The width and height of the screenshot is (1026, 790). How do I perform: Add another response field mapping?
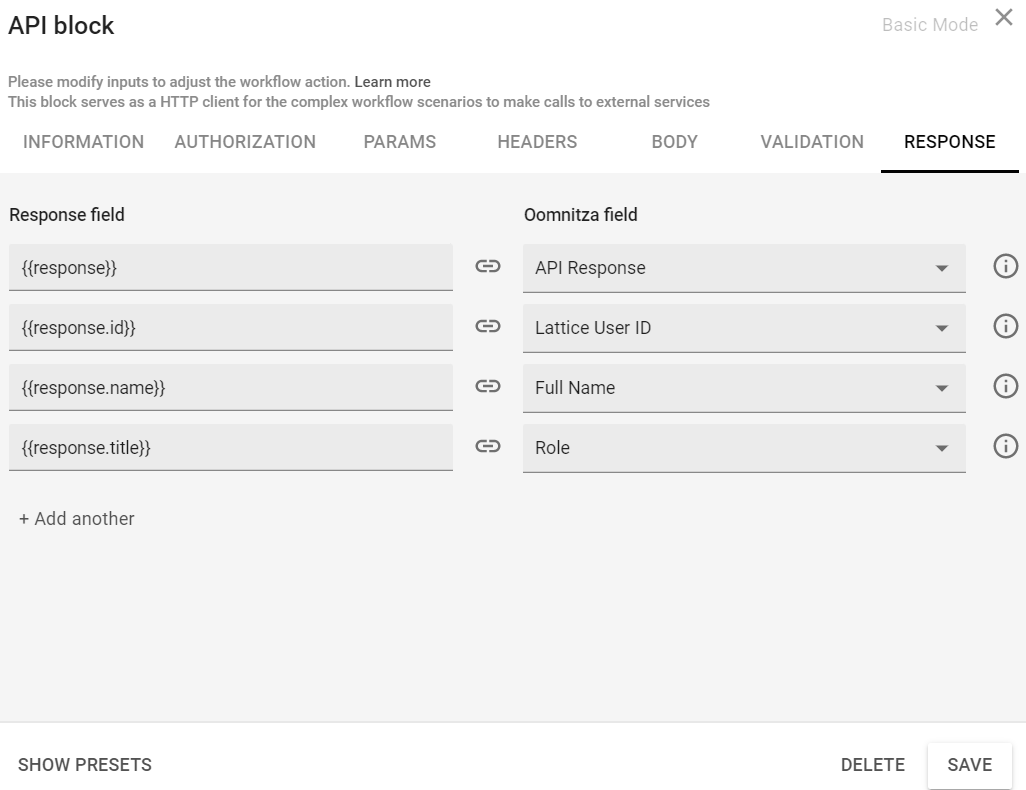point(77,518)
